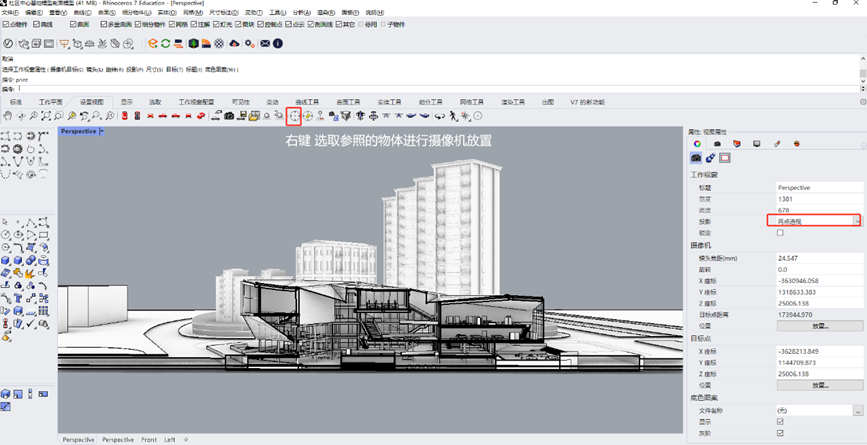Switch to the 显示 toolbar tab

(127, 102)
